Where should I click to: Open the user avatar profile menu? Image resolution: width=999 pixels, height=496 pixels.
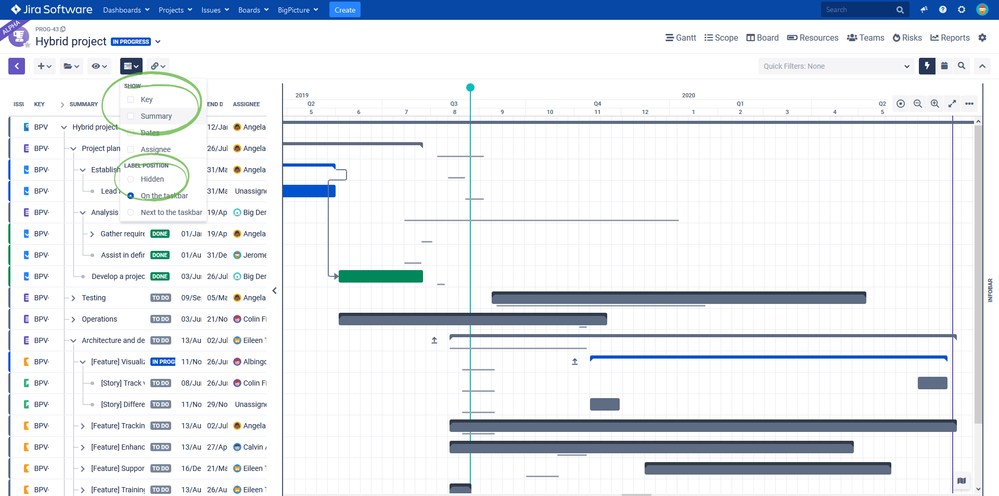point(982,10)
